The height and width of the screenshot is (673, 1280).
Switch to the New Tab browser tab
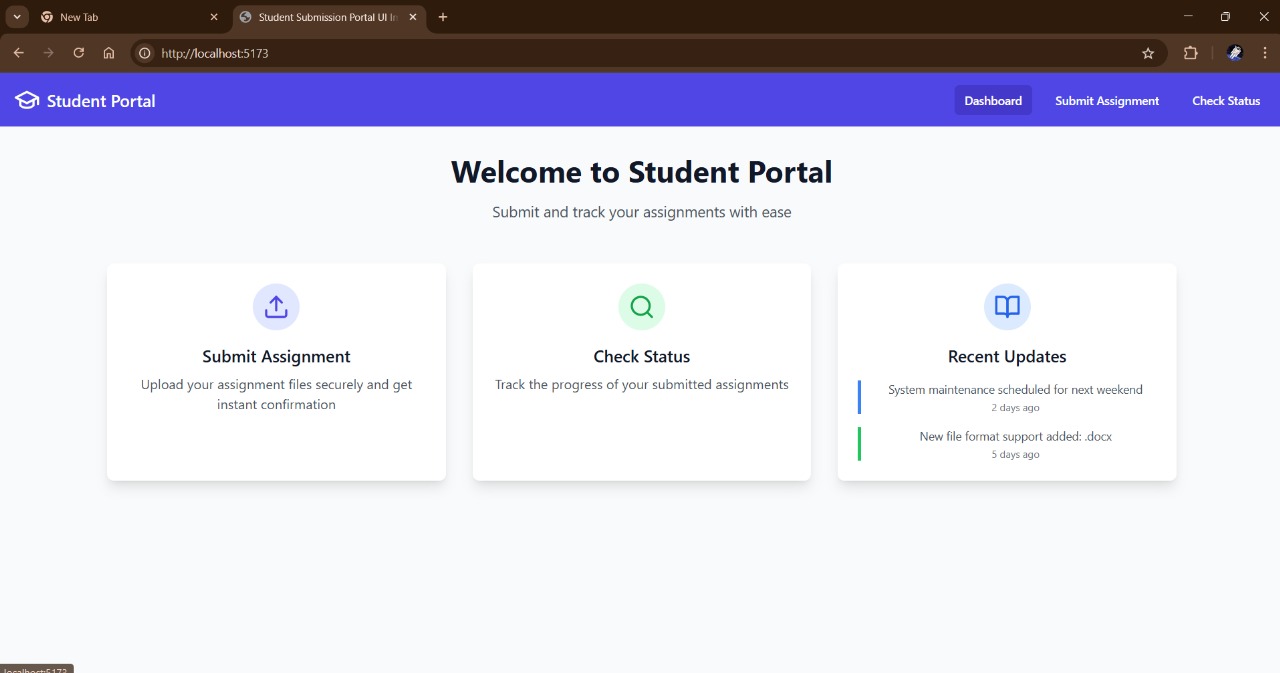pos(120,16)
